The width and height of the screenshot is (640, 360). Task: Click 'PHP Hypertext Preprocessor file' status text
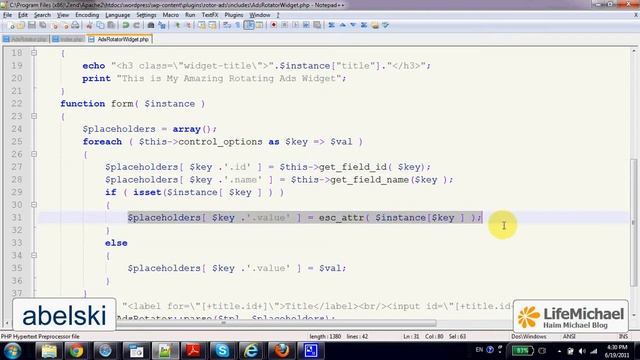(40, 337)
